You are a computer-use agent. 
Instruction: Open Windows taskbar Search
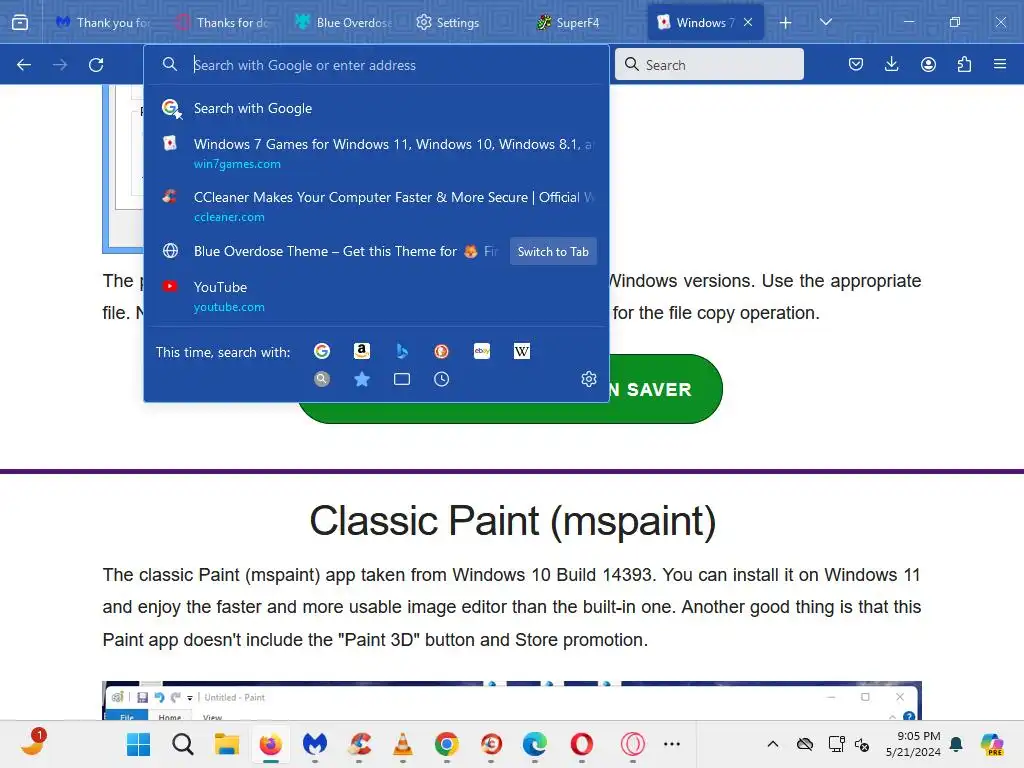[183, 744]
